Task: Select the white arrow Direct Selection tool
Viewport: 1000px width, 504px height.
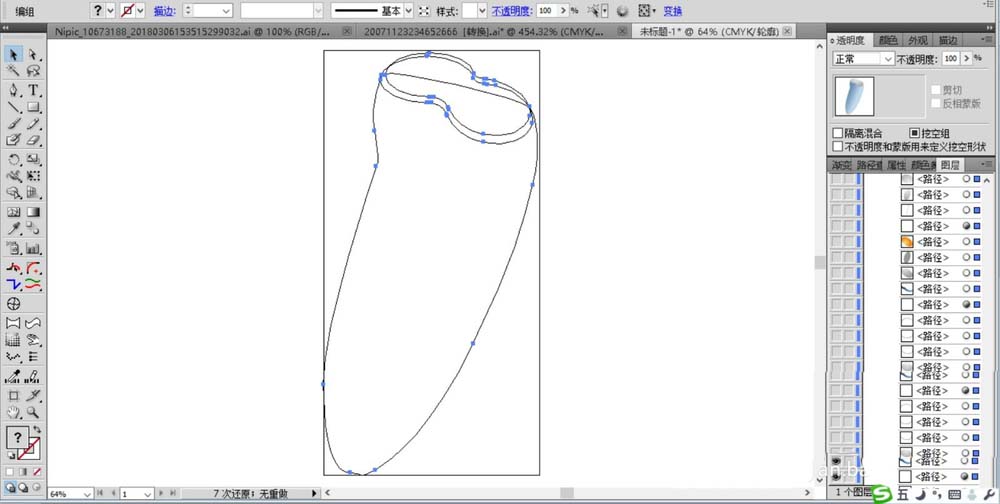Action: tap(33, 55)
